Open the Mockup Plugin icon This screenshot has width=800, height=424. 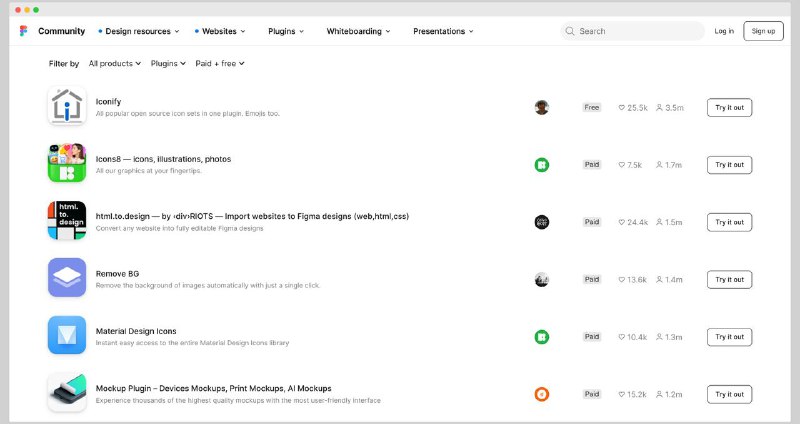tap(67, 392)
